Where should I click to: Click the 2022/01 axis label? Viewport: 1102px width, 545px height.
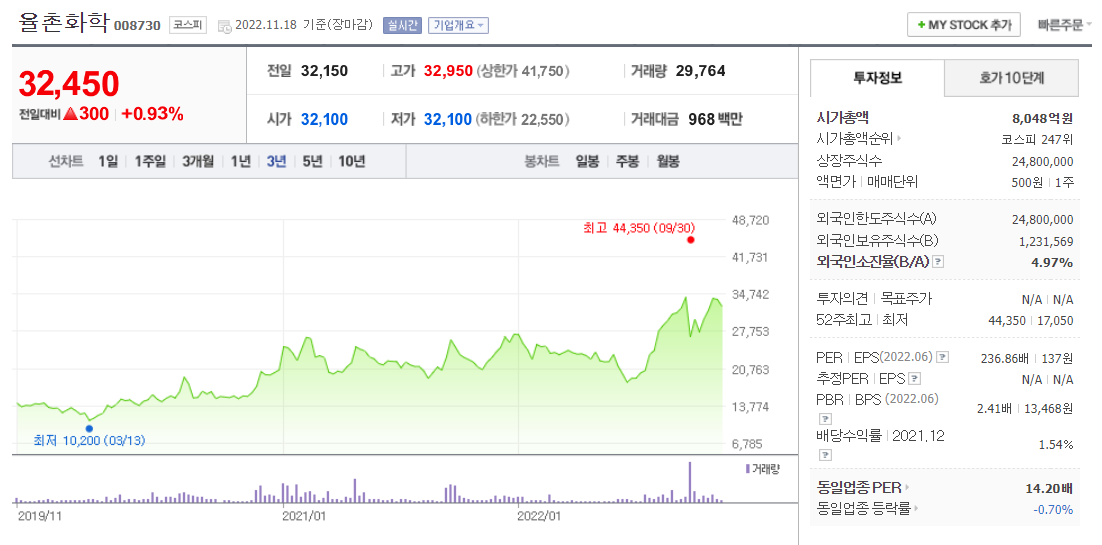[x=538, y=516]
